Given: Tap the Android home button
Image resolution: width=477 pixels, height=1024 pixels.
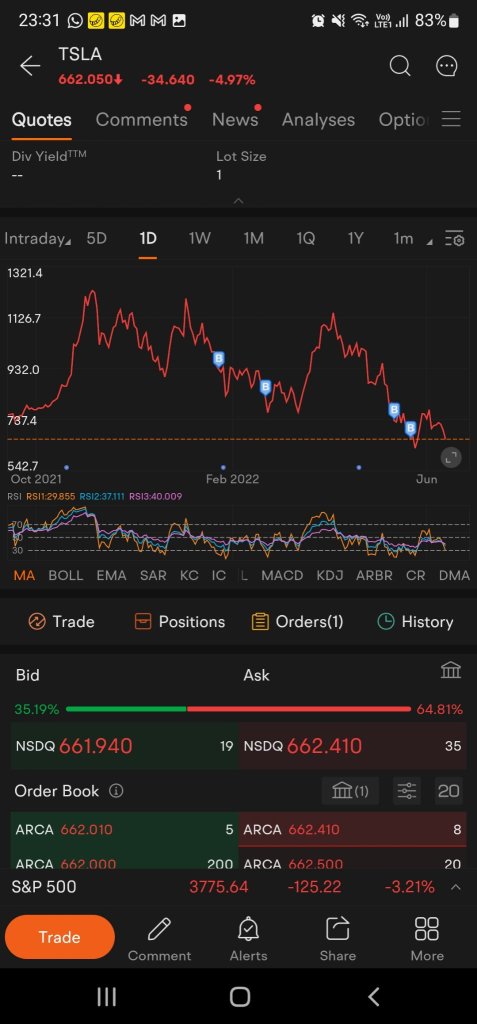Looking at the screenshot, I should click(x=240, y=997).
